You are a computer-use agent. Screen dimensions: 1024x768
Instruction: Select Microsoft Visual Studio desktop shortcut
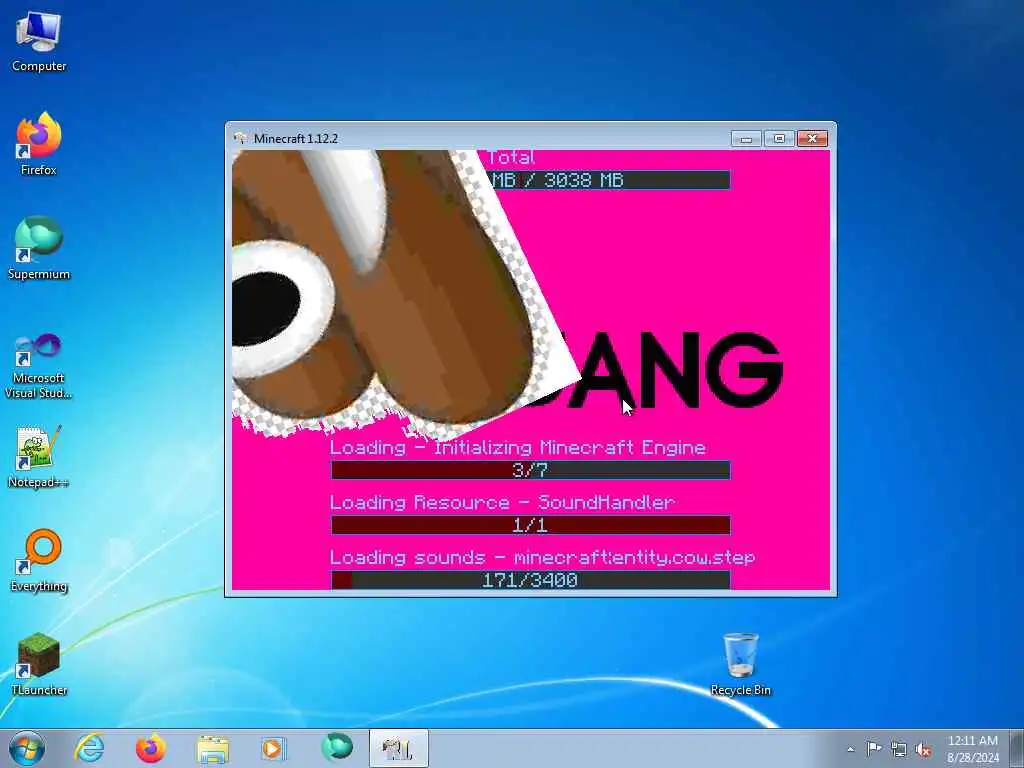point(39,366)
